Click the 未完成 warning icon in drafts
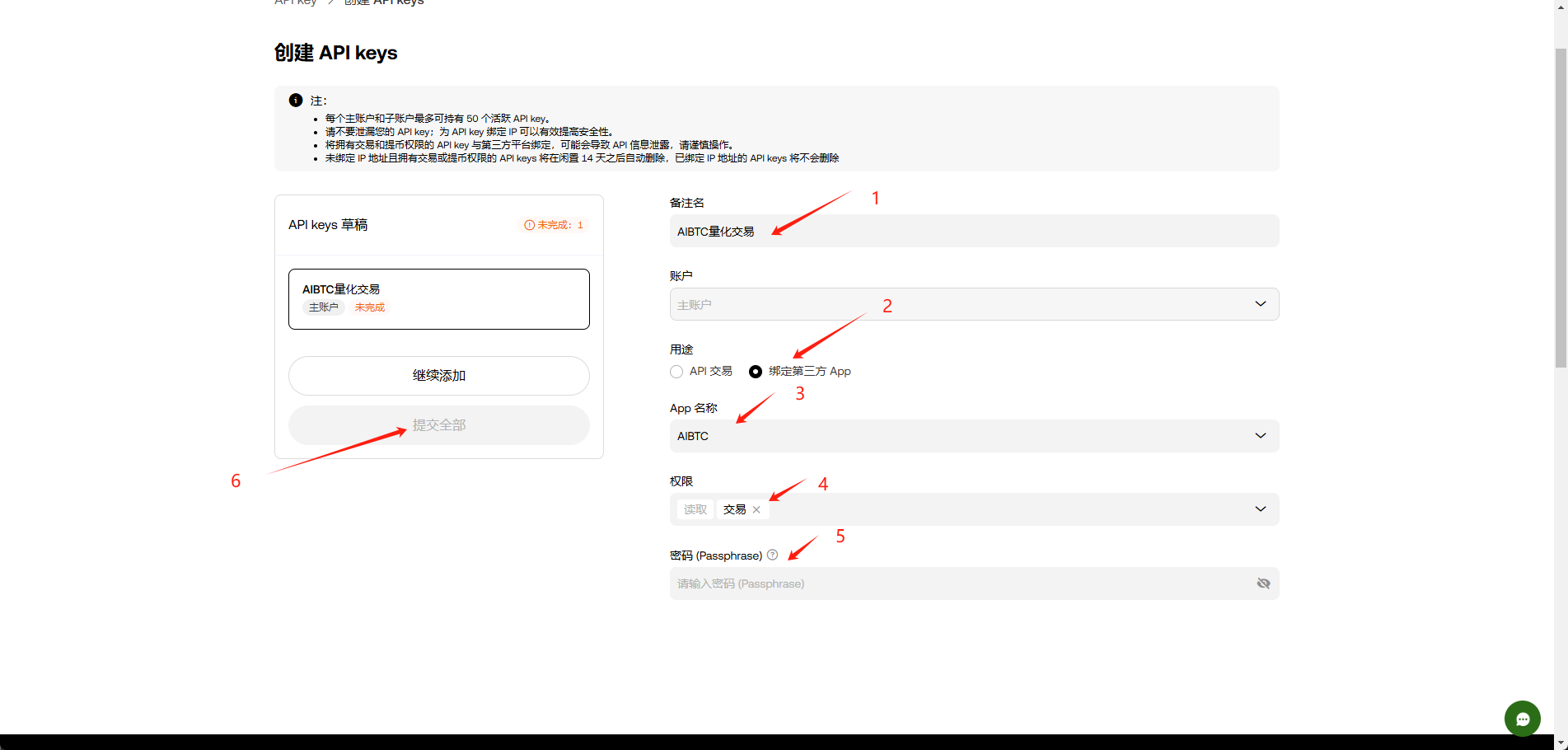The width and height of the screenshot is (1568, 750). 529,225
